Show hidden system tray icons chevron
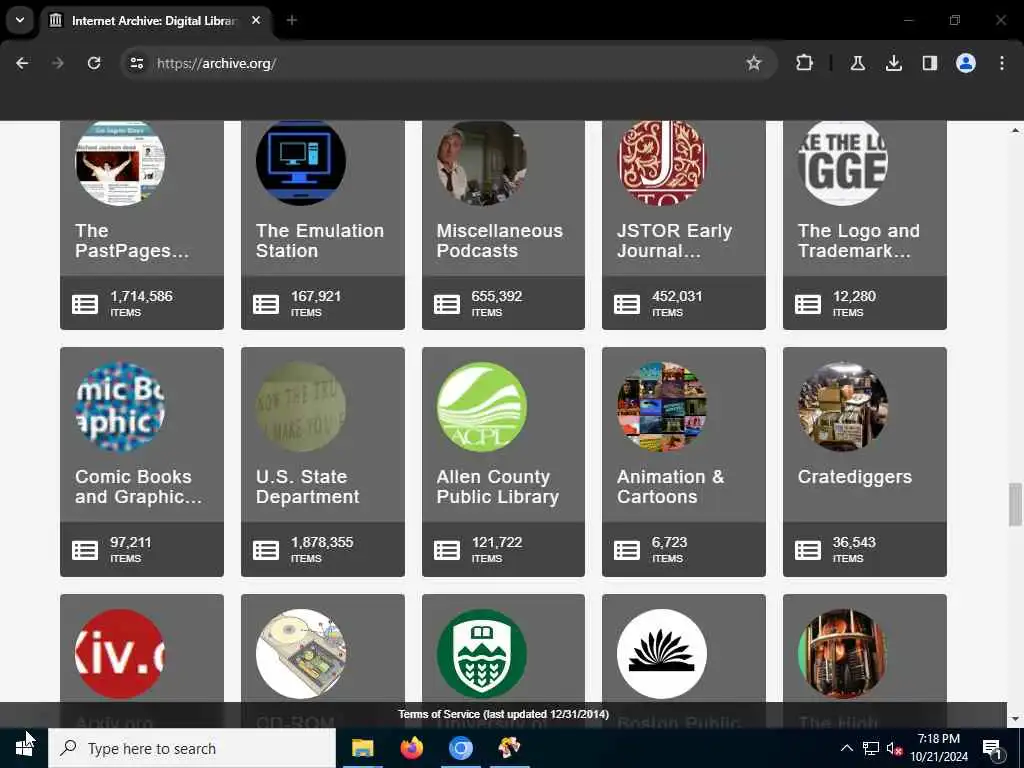 pos(846,748)
